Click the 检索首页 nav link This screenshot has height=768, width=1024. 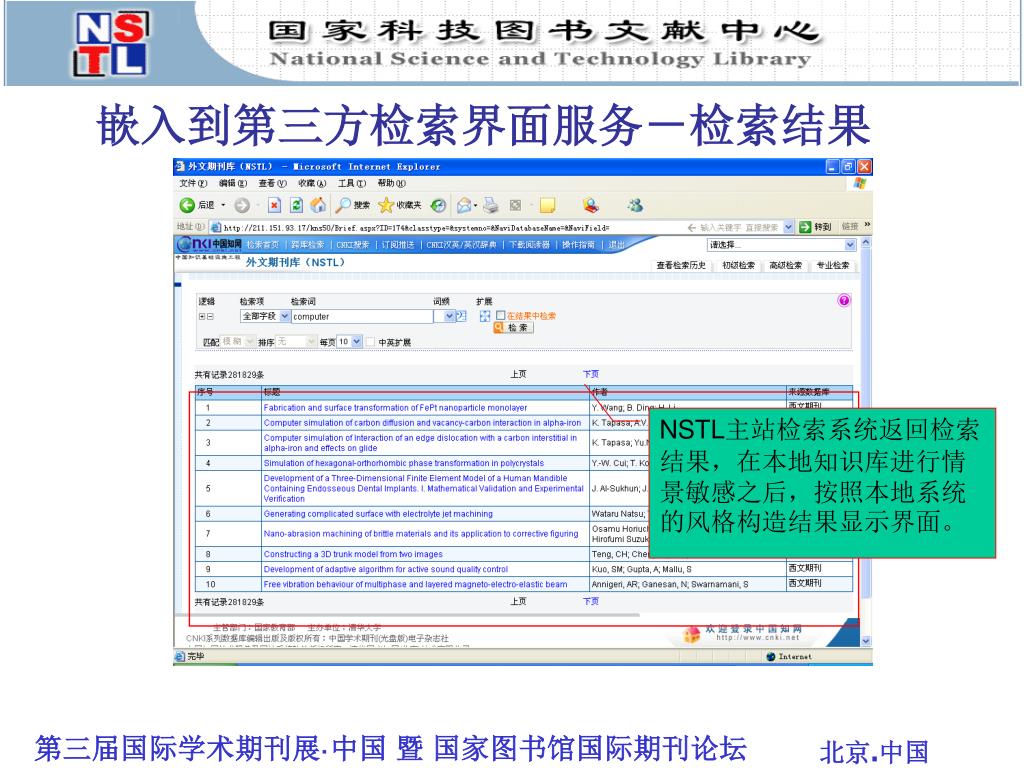click(263, 245)
